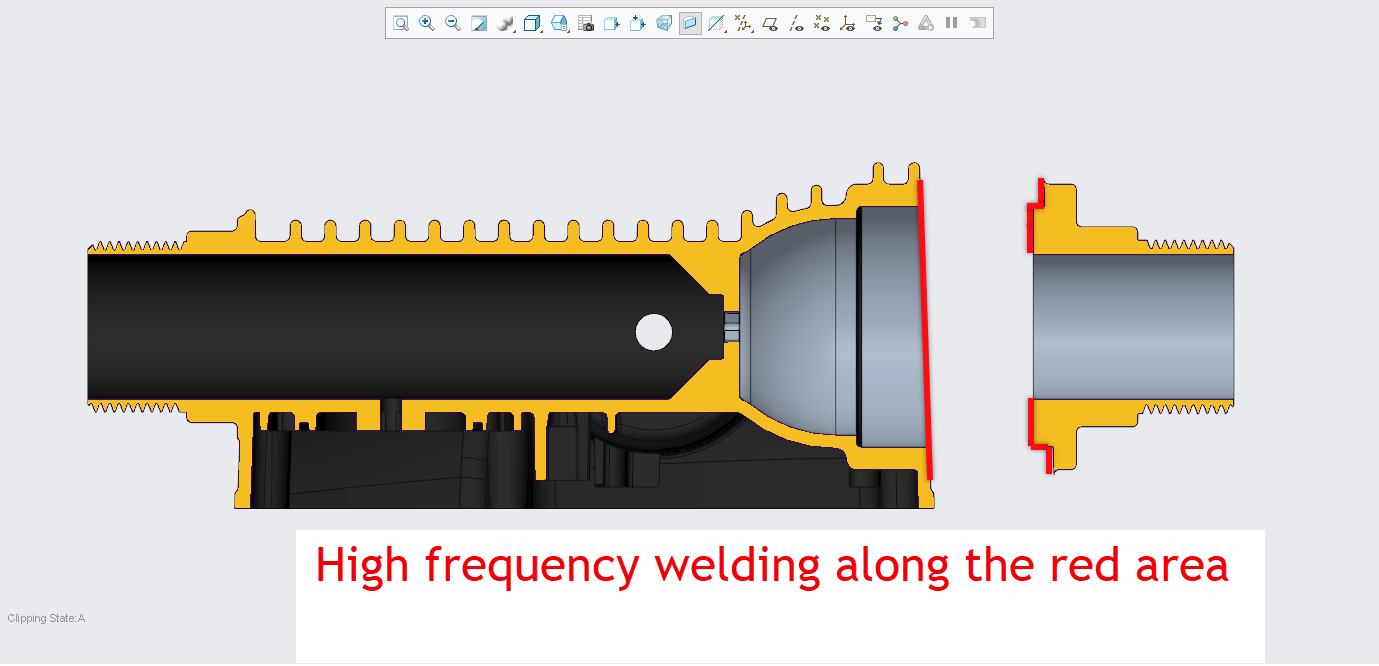This screenshot has height=666, width=1379.
Task: Toggle the Spin Center icon
Action: pos(900,23)
